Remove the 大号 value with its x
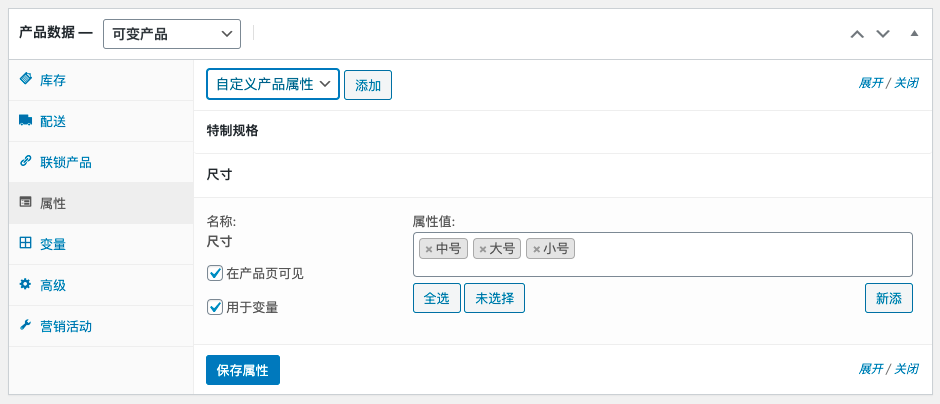940x404 pixels. [x=483, y=249]
